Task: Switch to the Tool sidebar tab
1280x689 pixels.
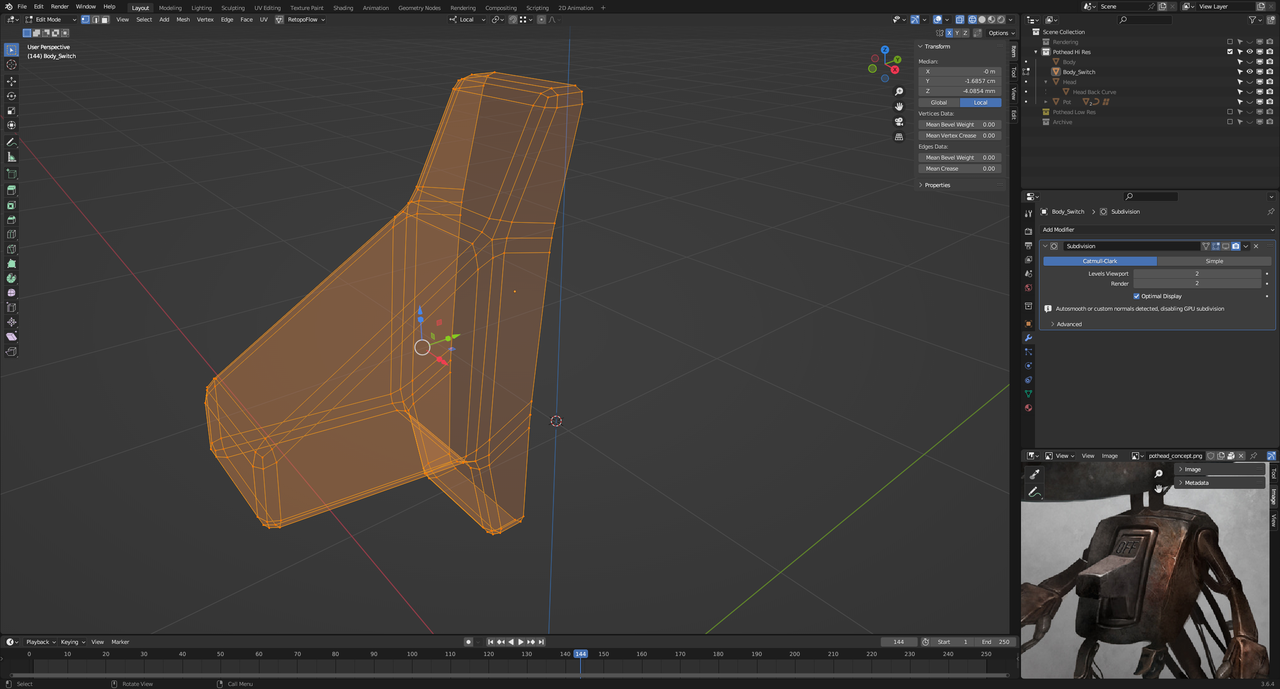Action: pyautogui.click(x=1013, y=73)
